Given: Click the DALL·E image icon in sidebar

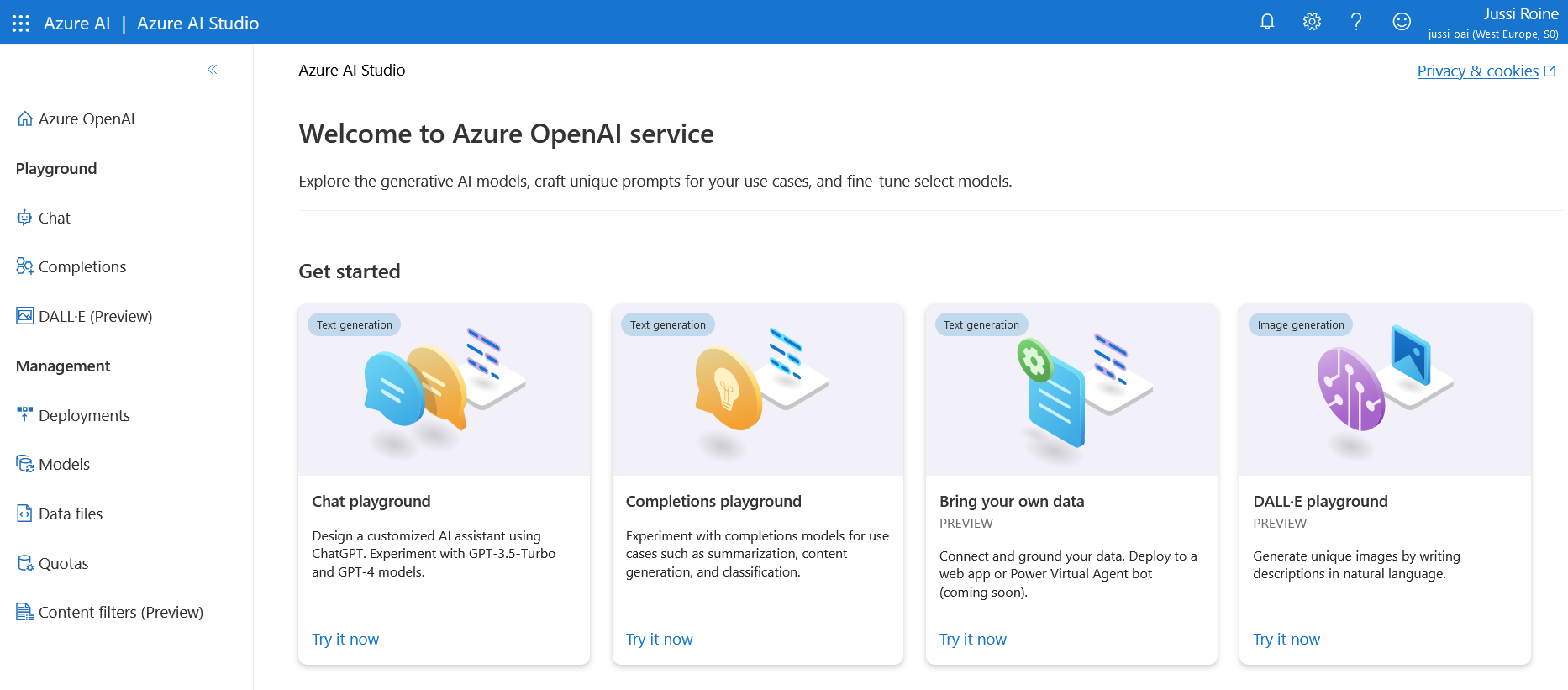Looking at the screenshot, I should tap(24, 316).
